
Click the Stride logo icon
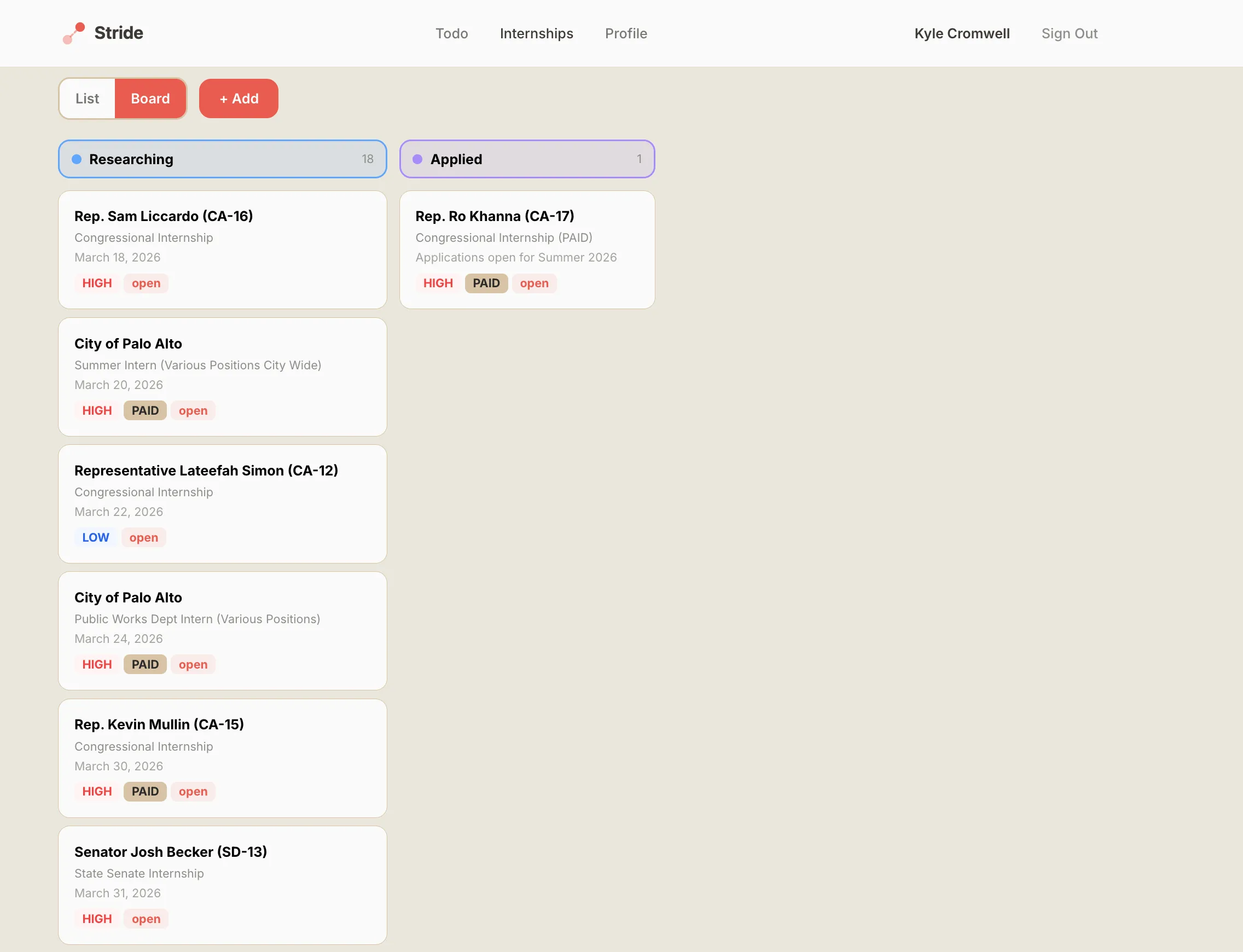tap(74, 33)
